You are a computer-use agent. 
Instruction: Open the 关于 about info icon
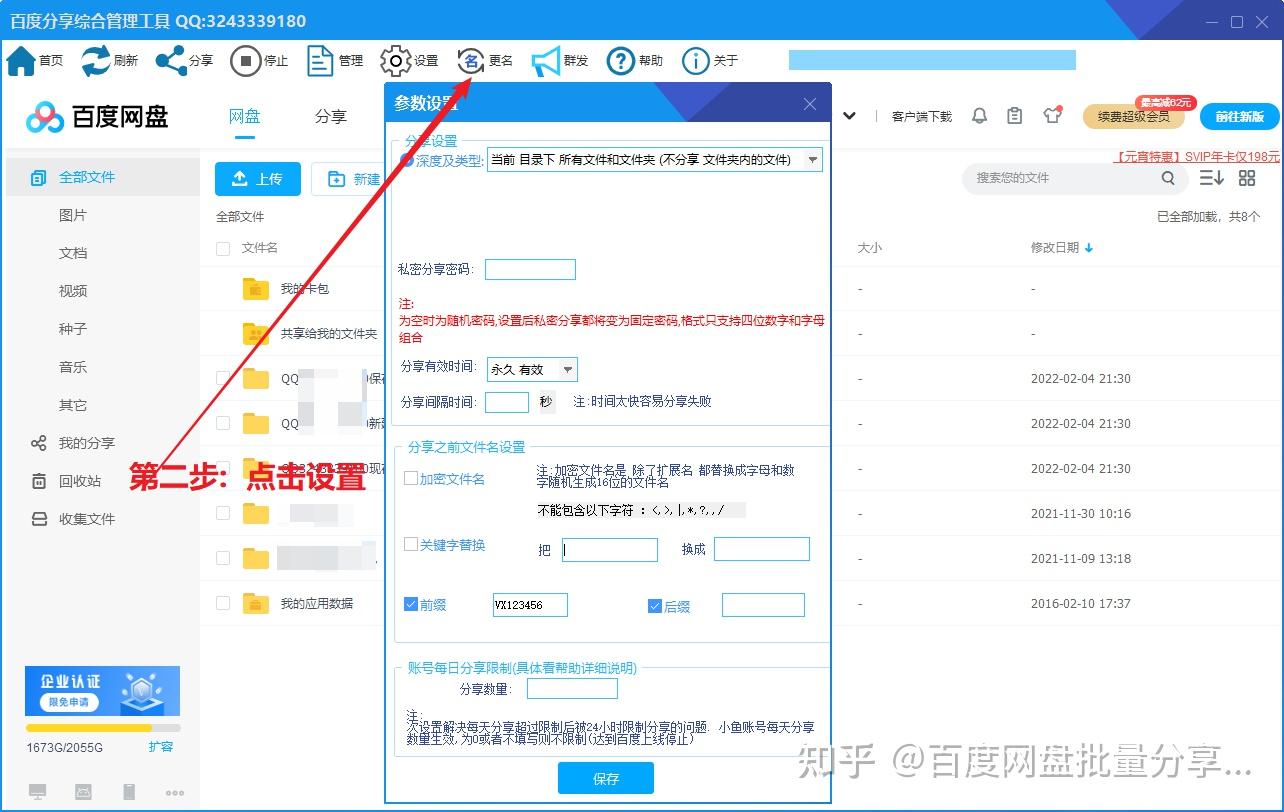point(696,61)
